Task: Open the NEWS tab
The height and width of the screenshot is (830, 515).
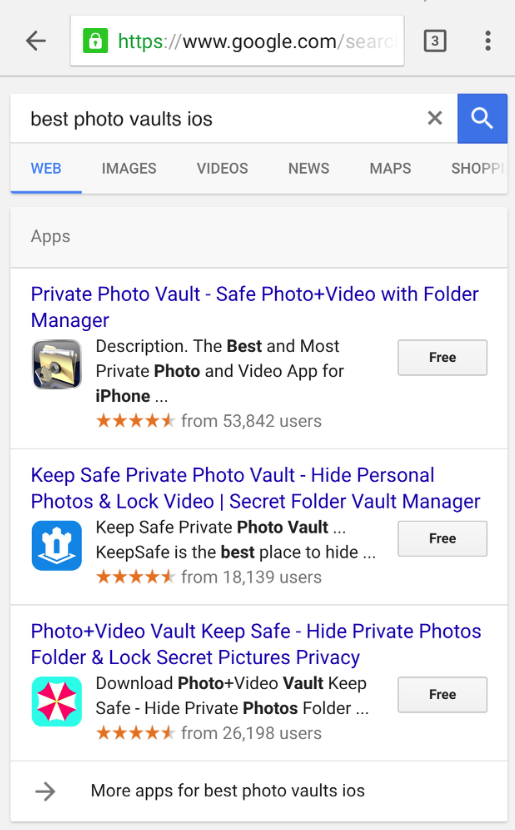Action: tap(309, 168)
